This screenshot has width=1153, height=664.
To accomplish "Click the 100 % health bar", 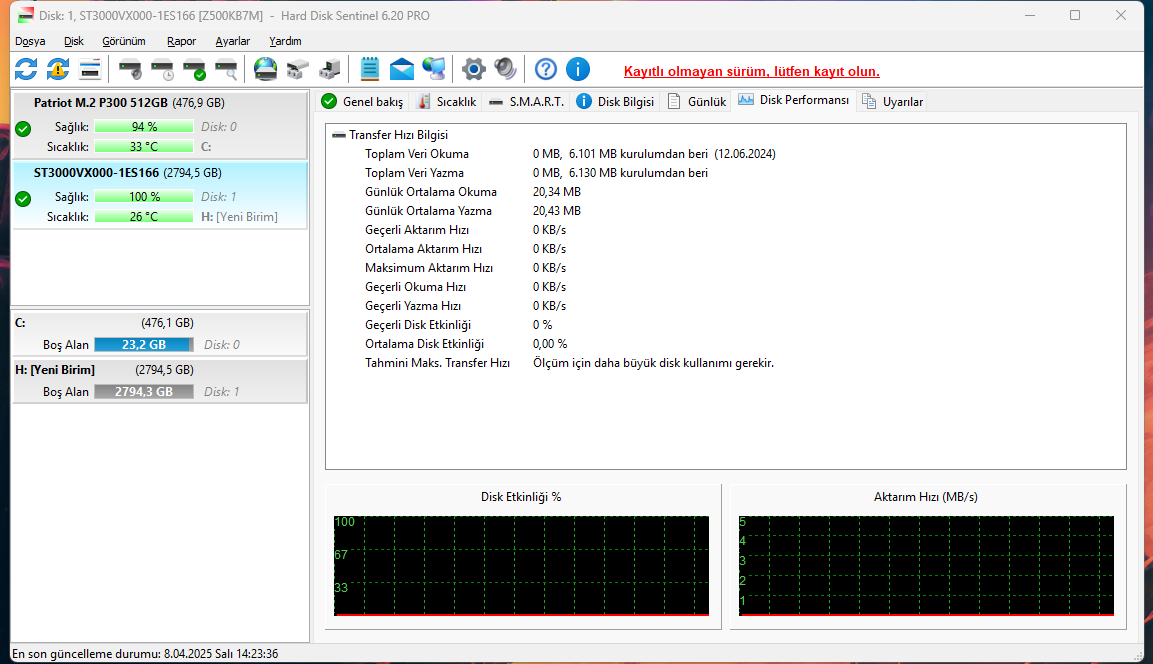I will click(x=144, y=196).
